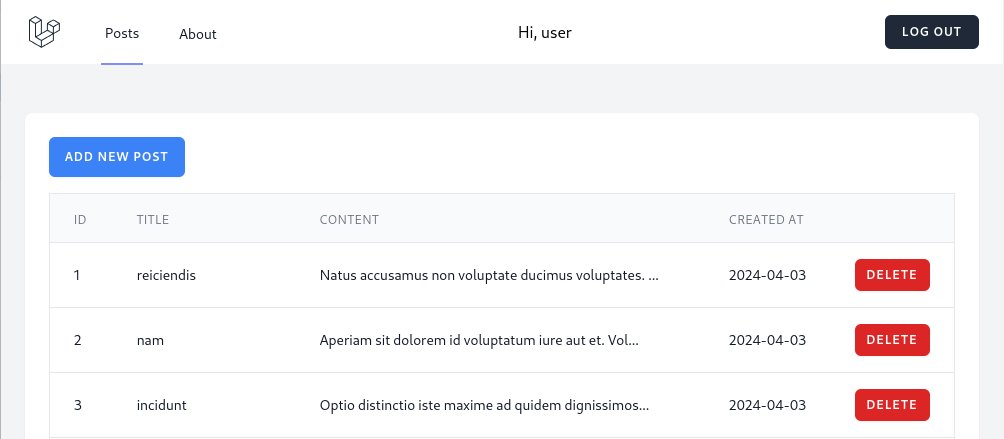Delete the incidunt post
The image size is (1004, 439).
[x=892, y=405]
